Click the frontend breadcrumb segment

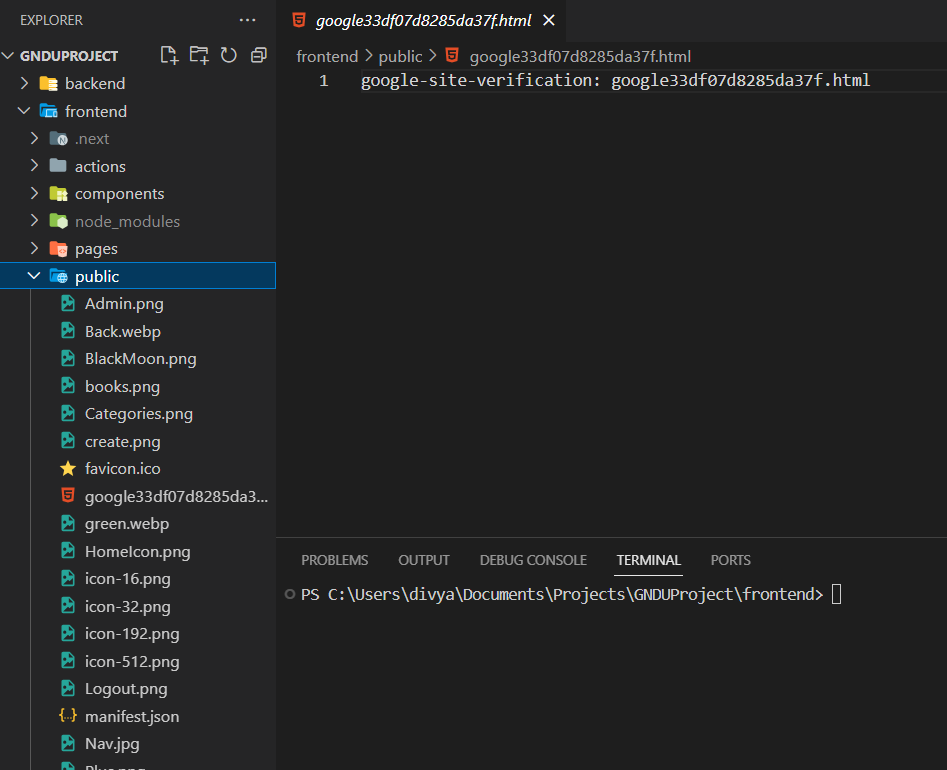click(327, 56)
